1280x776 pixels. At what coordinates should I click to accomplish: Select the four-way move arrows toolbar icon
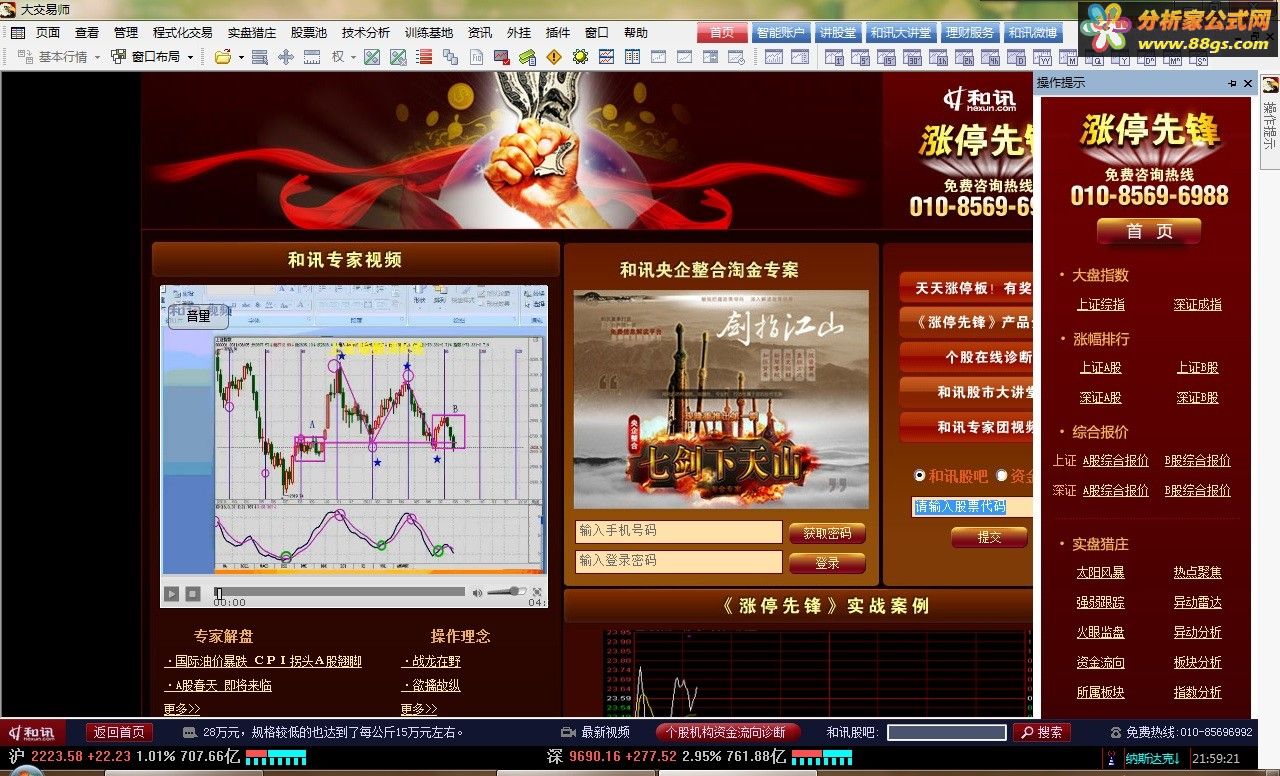click(286, 57)
